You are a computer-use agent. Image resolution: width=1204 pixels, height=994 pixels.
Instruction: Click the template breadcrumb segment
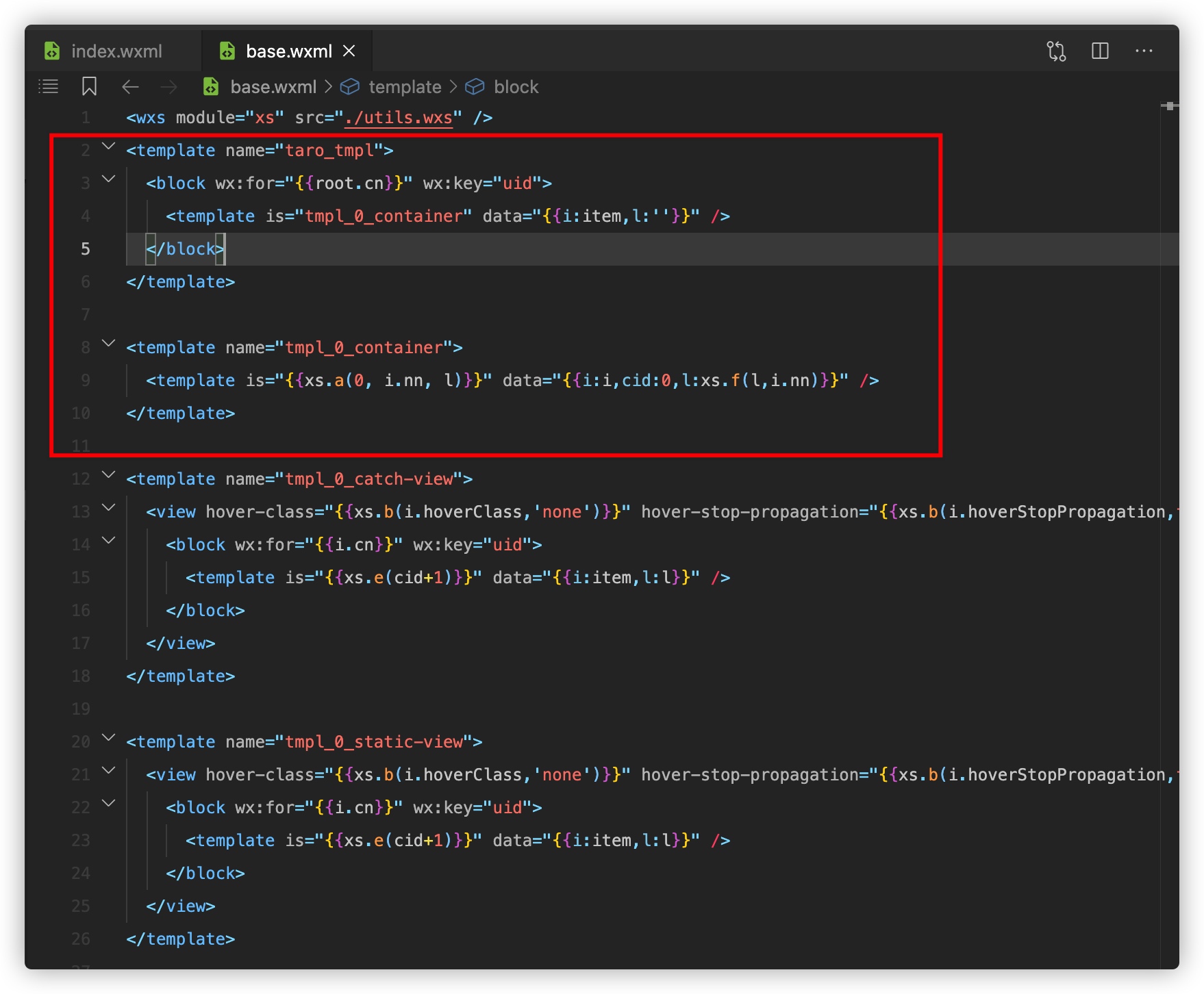pyautogui.click(x=404, y=87)
